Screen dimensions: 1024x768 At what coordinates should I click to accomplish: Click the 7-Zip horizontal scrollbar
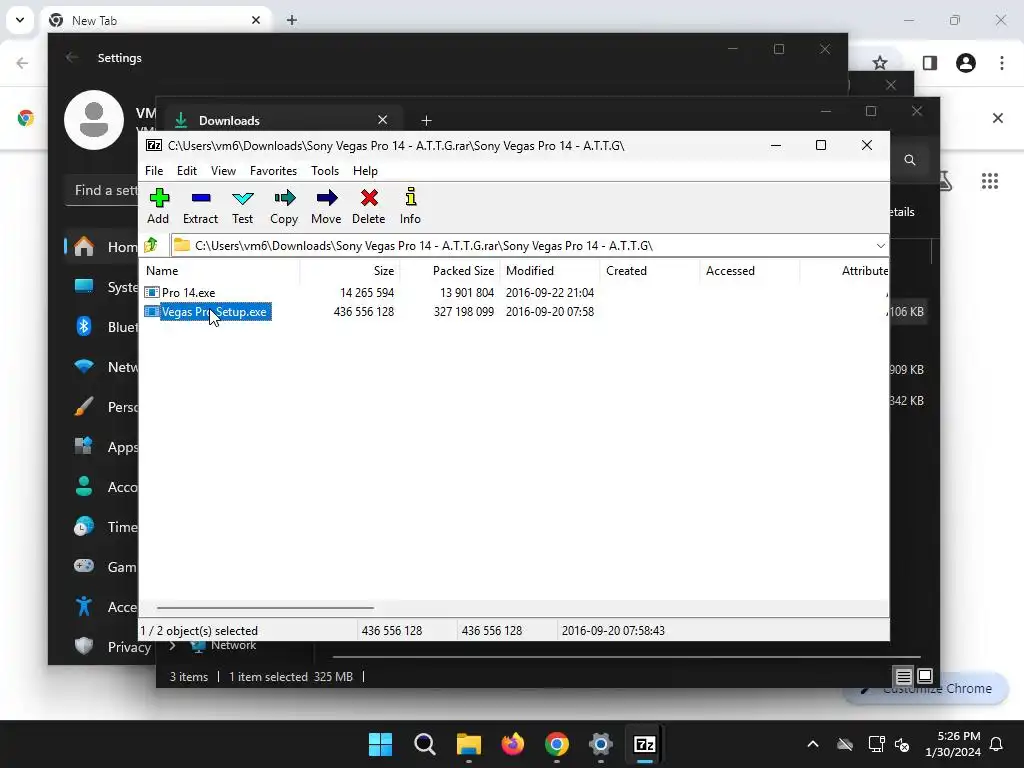coord(265,607)
